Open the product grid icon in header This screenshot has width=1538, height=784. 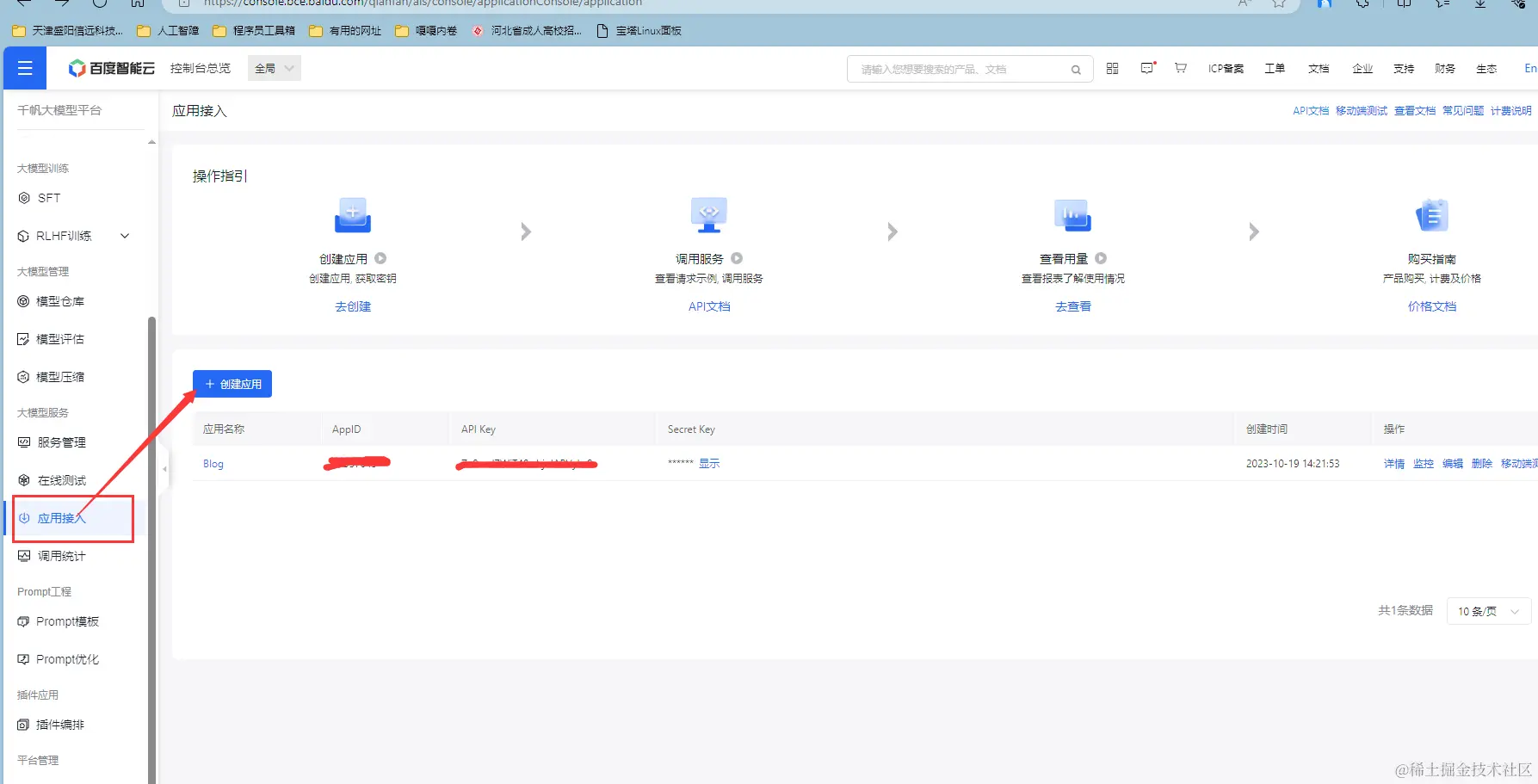[1113, 68]
